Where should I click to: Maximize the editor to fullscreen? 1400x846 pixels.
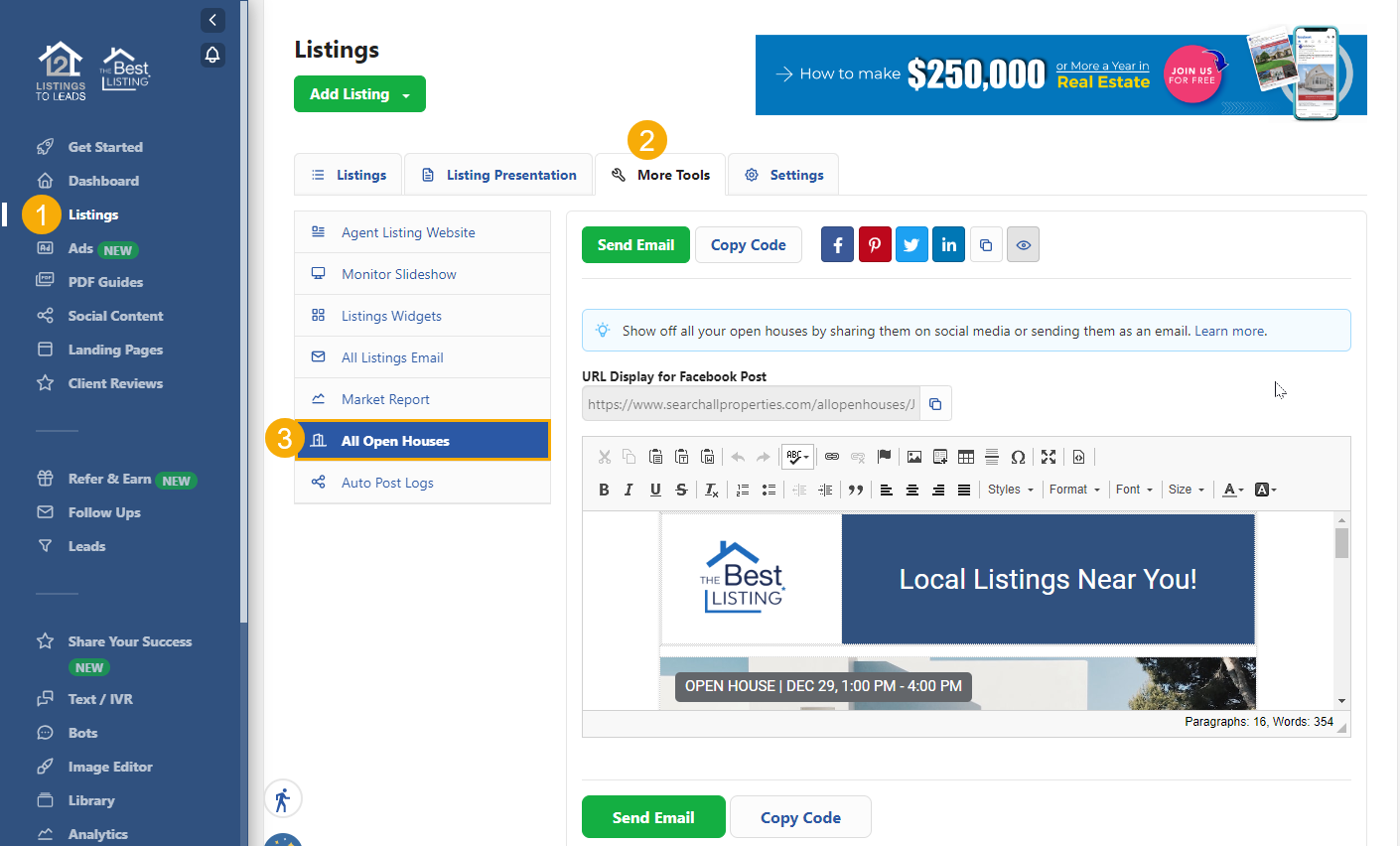coord(1049,457)
